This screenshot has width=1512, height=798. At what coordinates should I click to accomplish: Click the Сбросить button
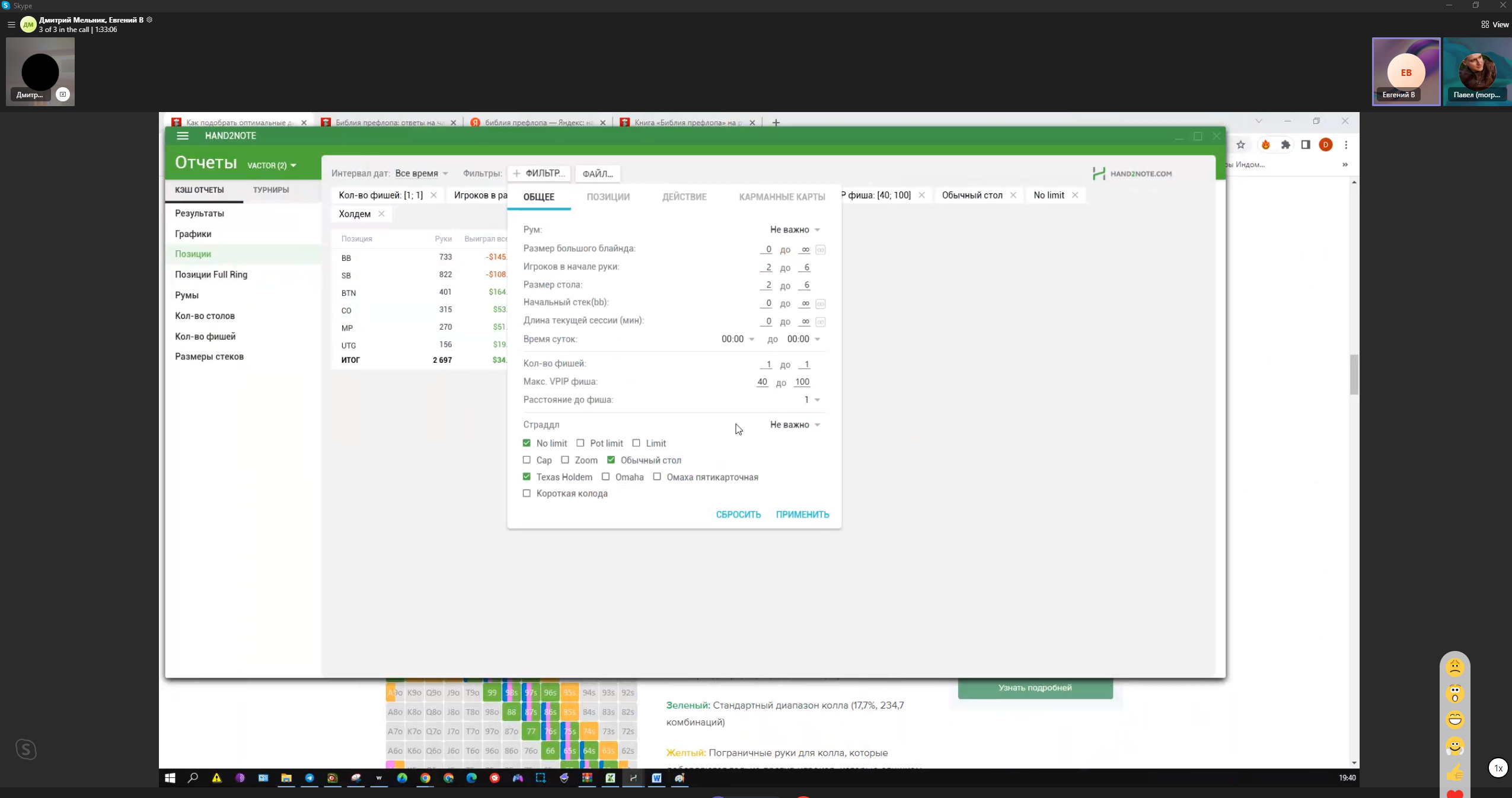point(738,515)
